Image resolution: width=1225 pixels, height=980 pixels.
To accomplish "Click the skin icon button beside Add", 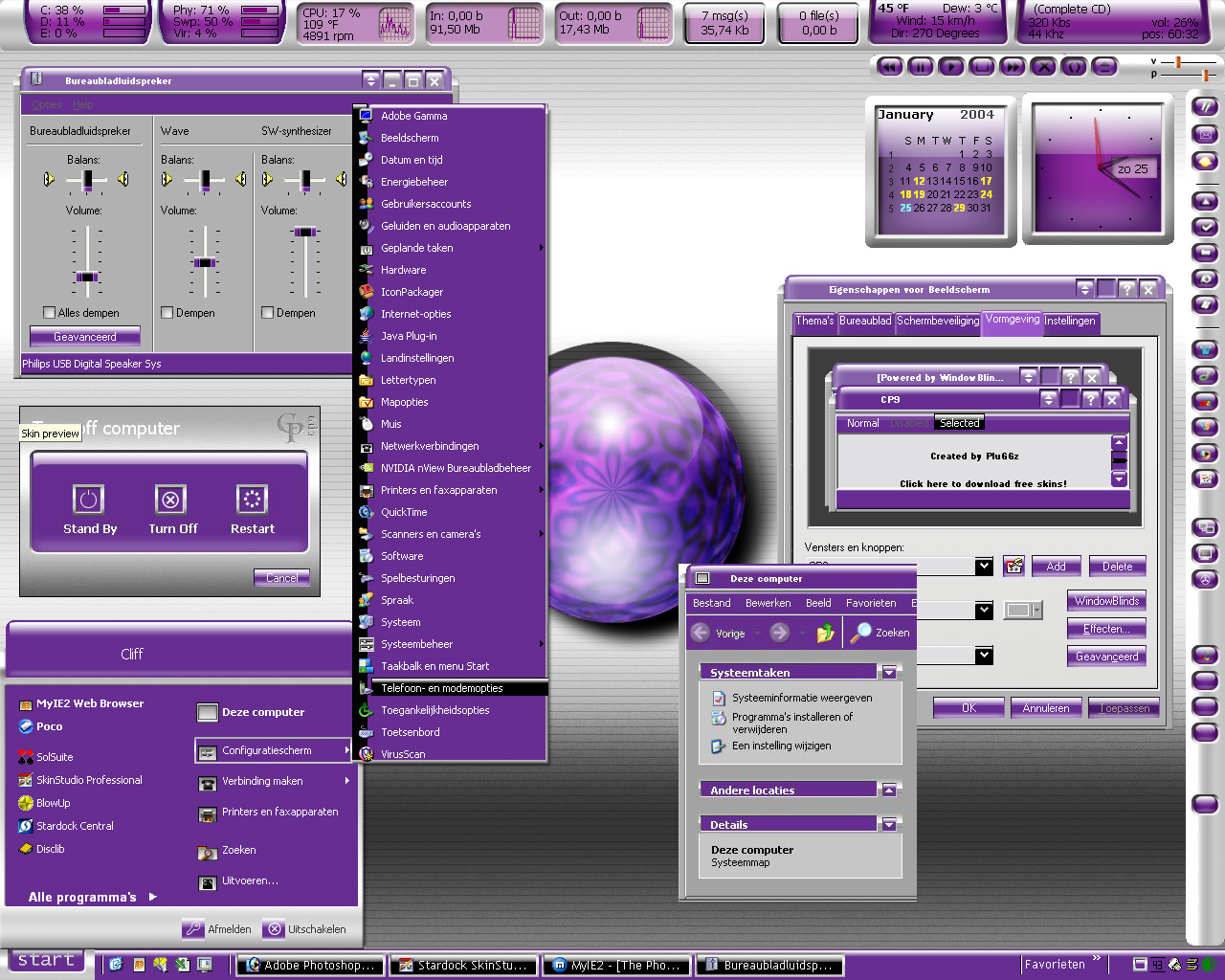I will click(x=1013, y=566).
